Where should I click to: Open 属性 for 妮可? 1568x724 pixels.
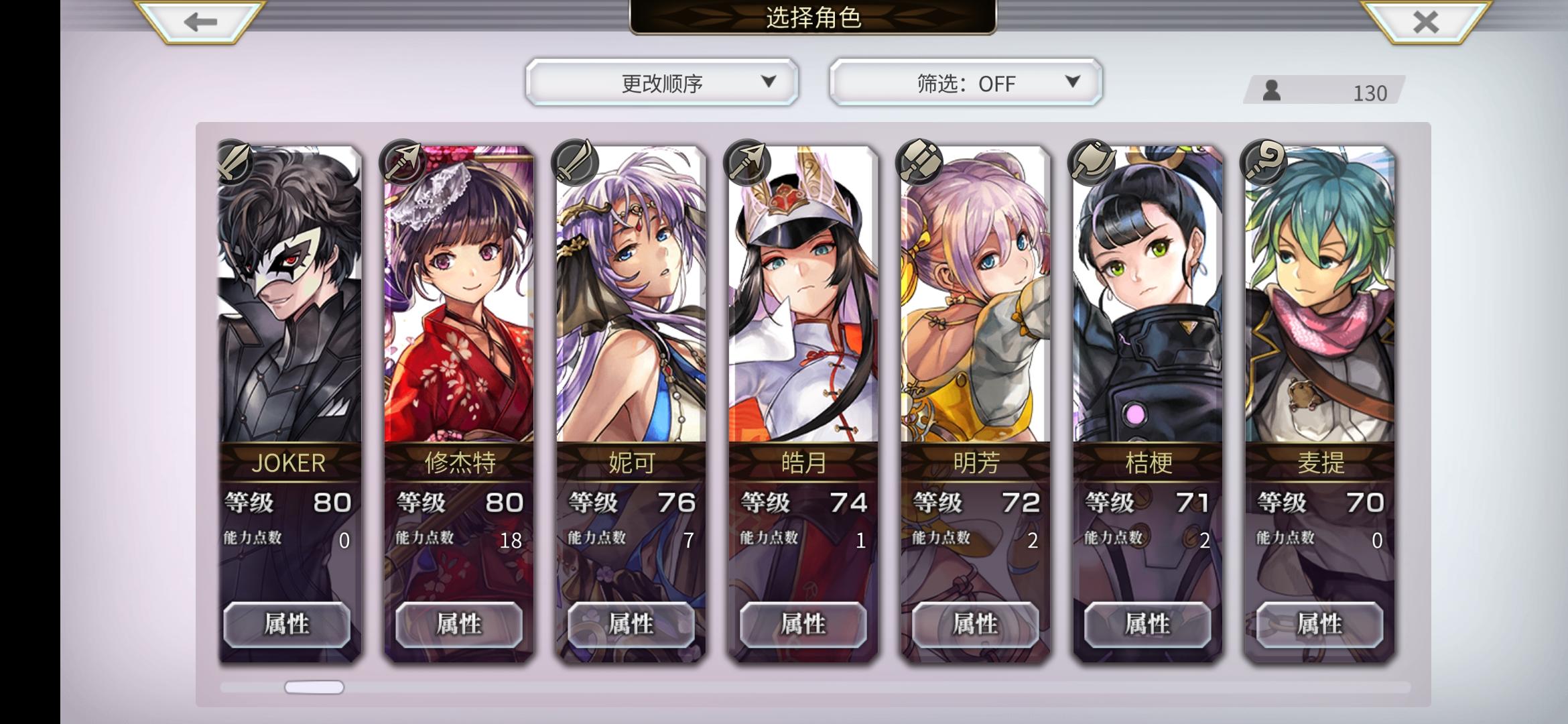[x=631, y=624]
